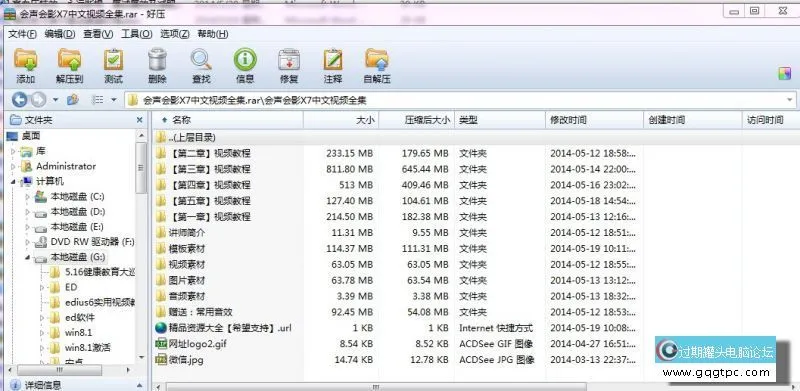The width and height of the screenshot is (800, 391).
Task: Click the 微信.jpg file icon
Action: pos(161,359)
